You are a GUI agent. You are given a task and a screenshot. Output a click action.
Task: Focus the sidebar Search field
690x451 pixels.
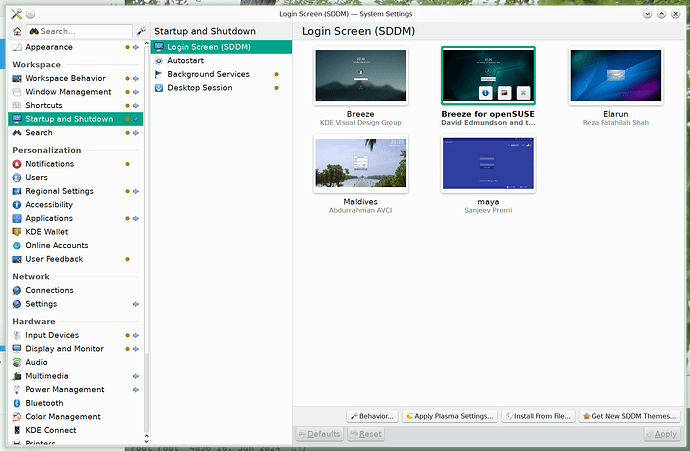(79, 31)
